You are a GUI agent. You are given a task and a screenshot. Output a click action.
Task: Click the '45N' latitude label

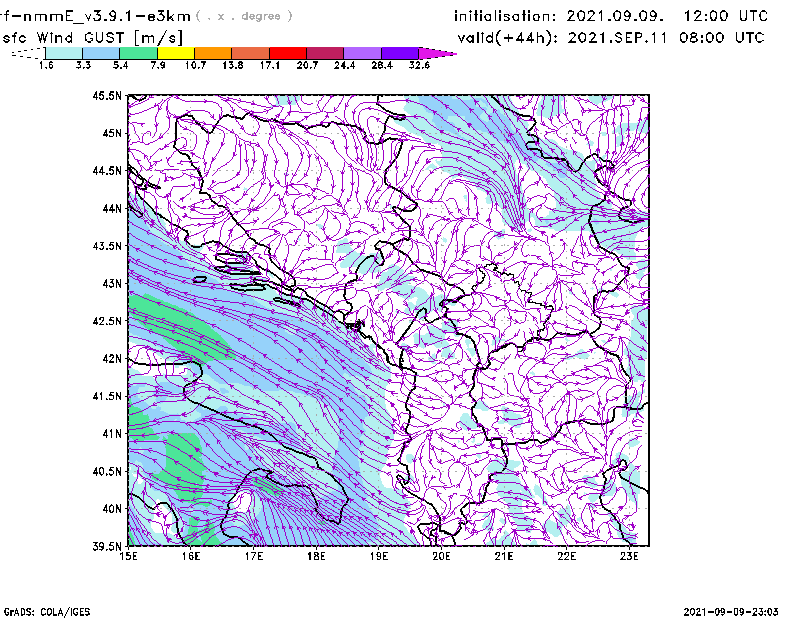(112, 133)
